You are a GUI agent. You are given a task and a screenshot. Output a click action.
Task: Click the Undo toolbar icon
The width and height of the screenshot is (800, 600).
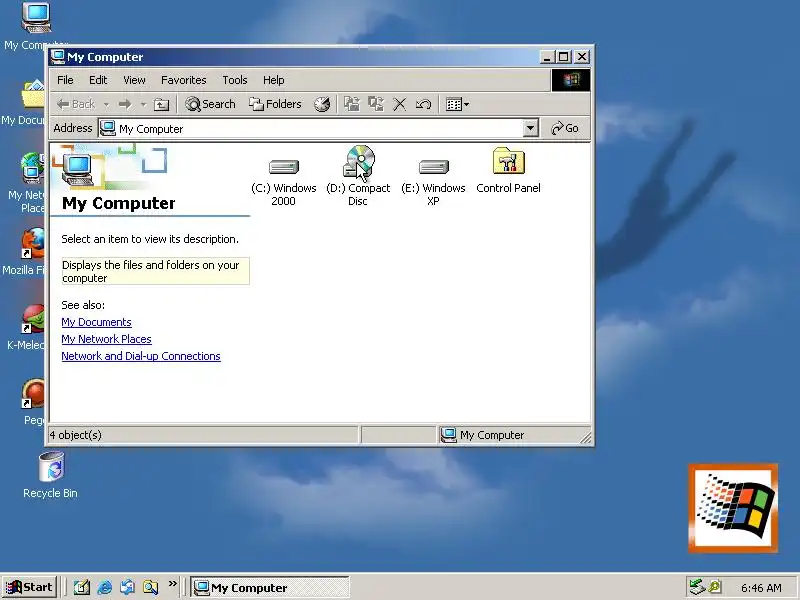pos(423,105)
